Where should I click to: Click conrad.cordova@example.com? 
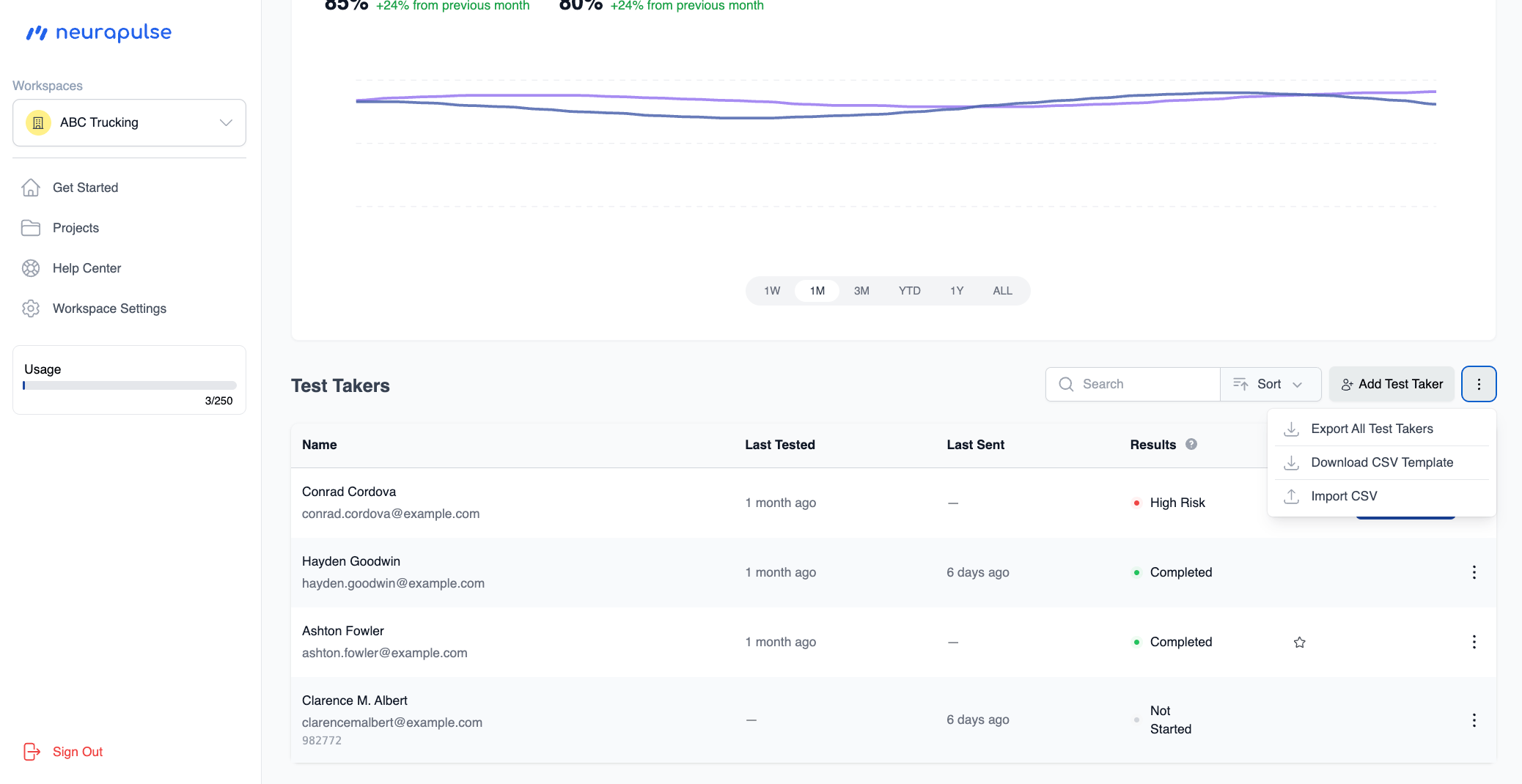(391, 514)
